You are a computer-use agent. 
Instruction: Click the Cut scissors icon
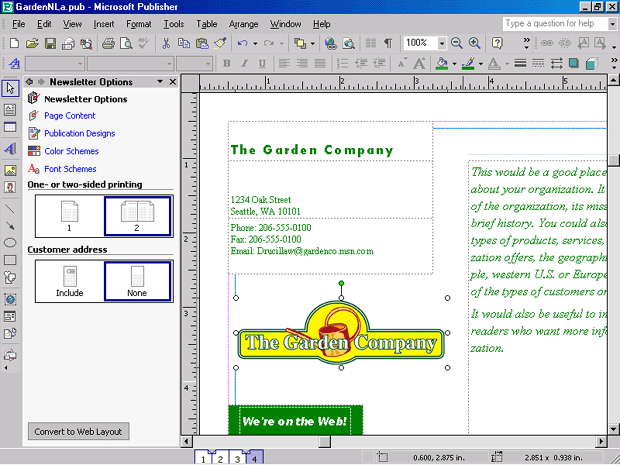166,43
